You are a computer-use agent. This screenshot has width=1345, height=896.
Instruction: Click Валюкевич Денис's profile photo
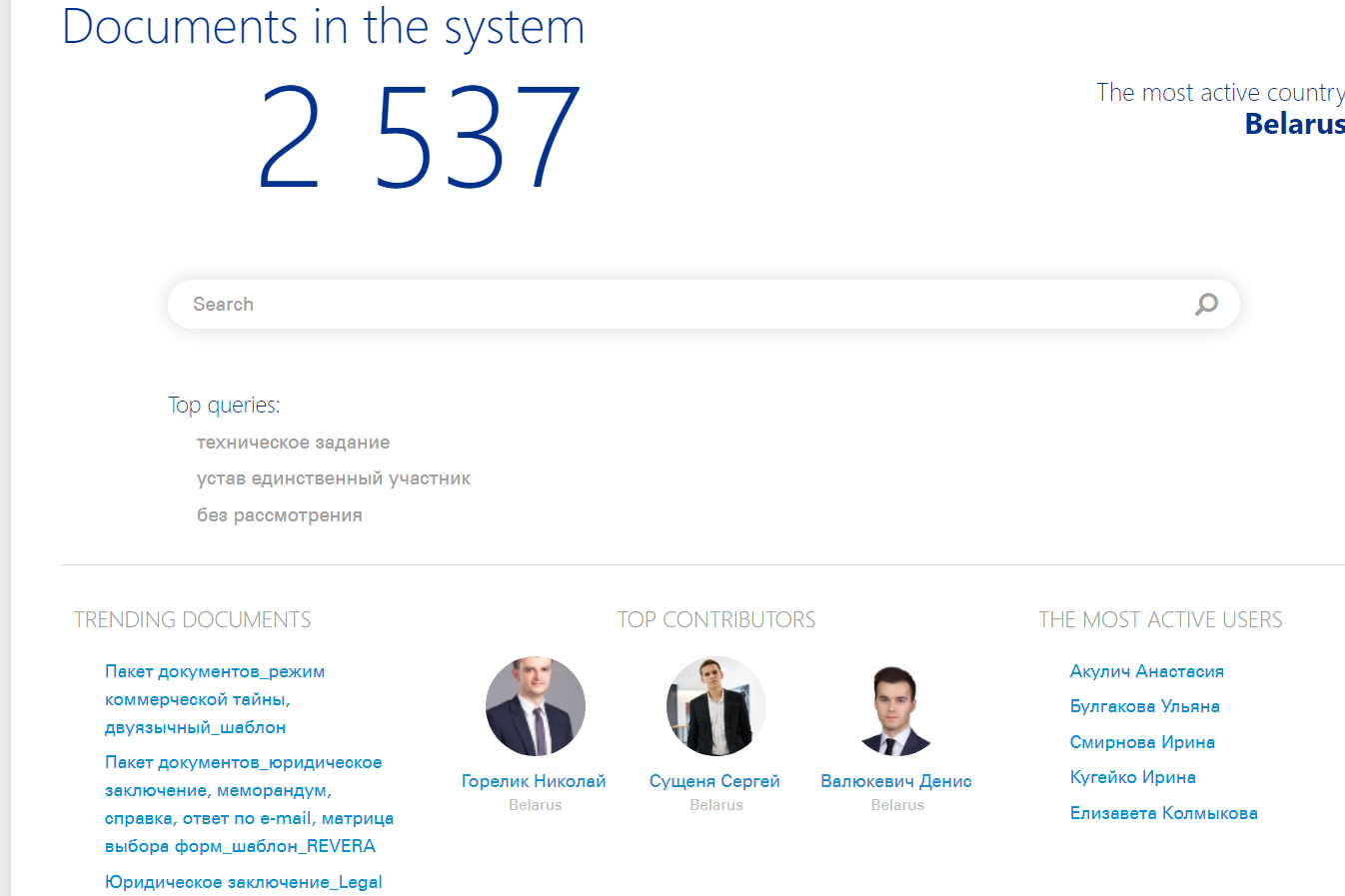[896, 708]
